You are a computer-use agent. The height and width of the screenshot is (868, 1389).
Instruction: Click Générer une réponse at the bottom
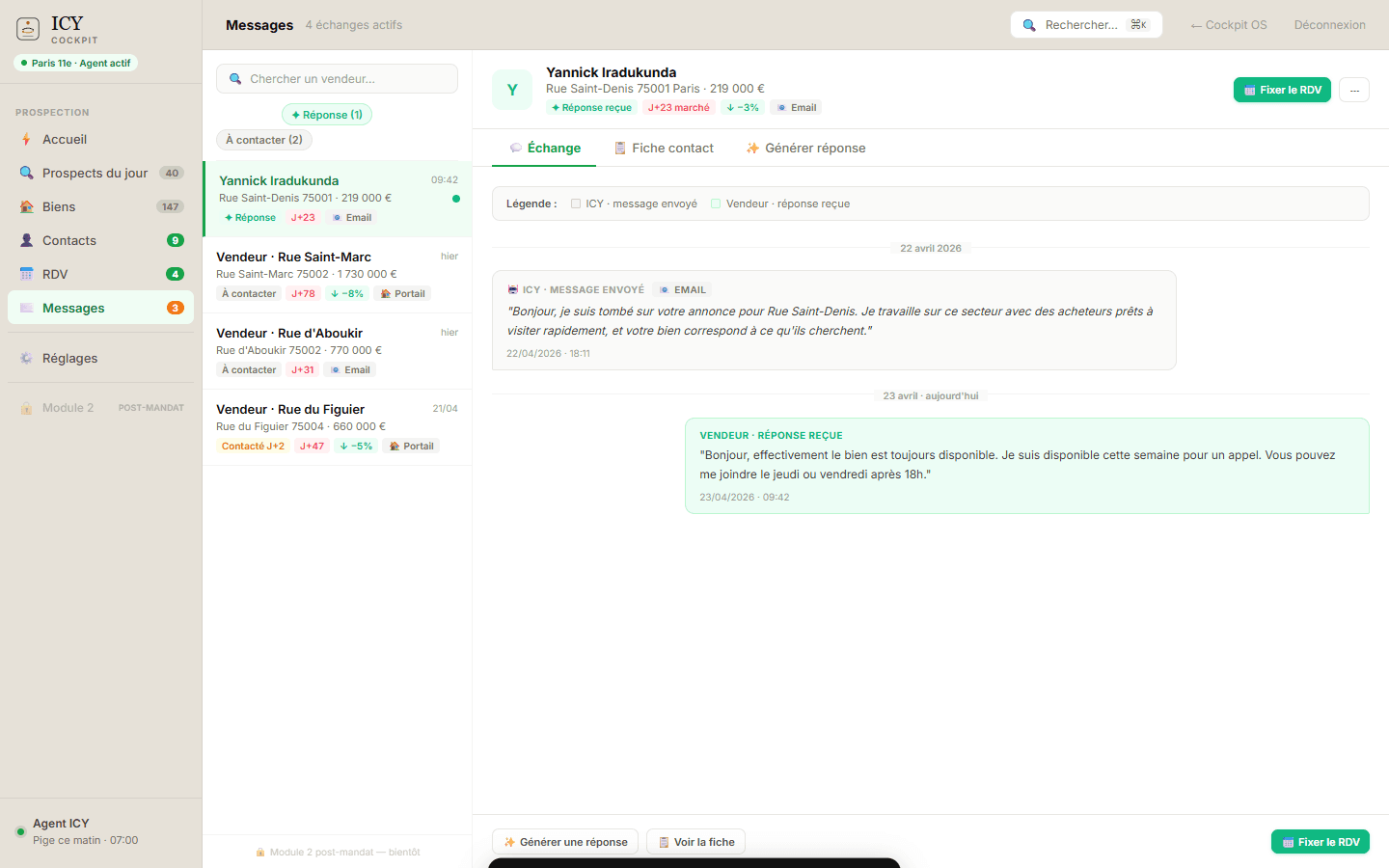point(565,842)
